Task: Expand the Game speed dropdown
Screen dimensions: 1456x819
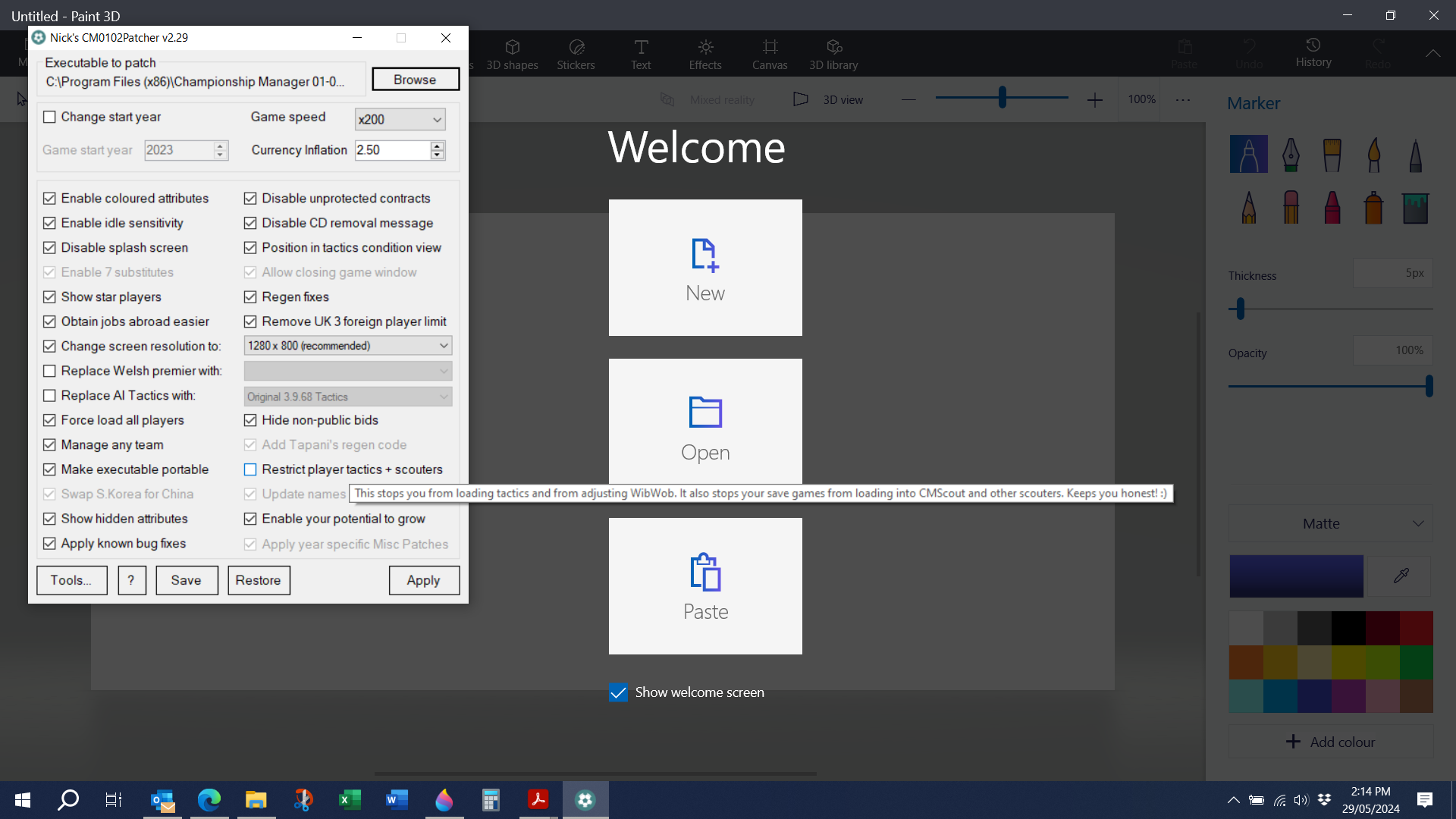Action: 400,119
